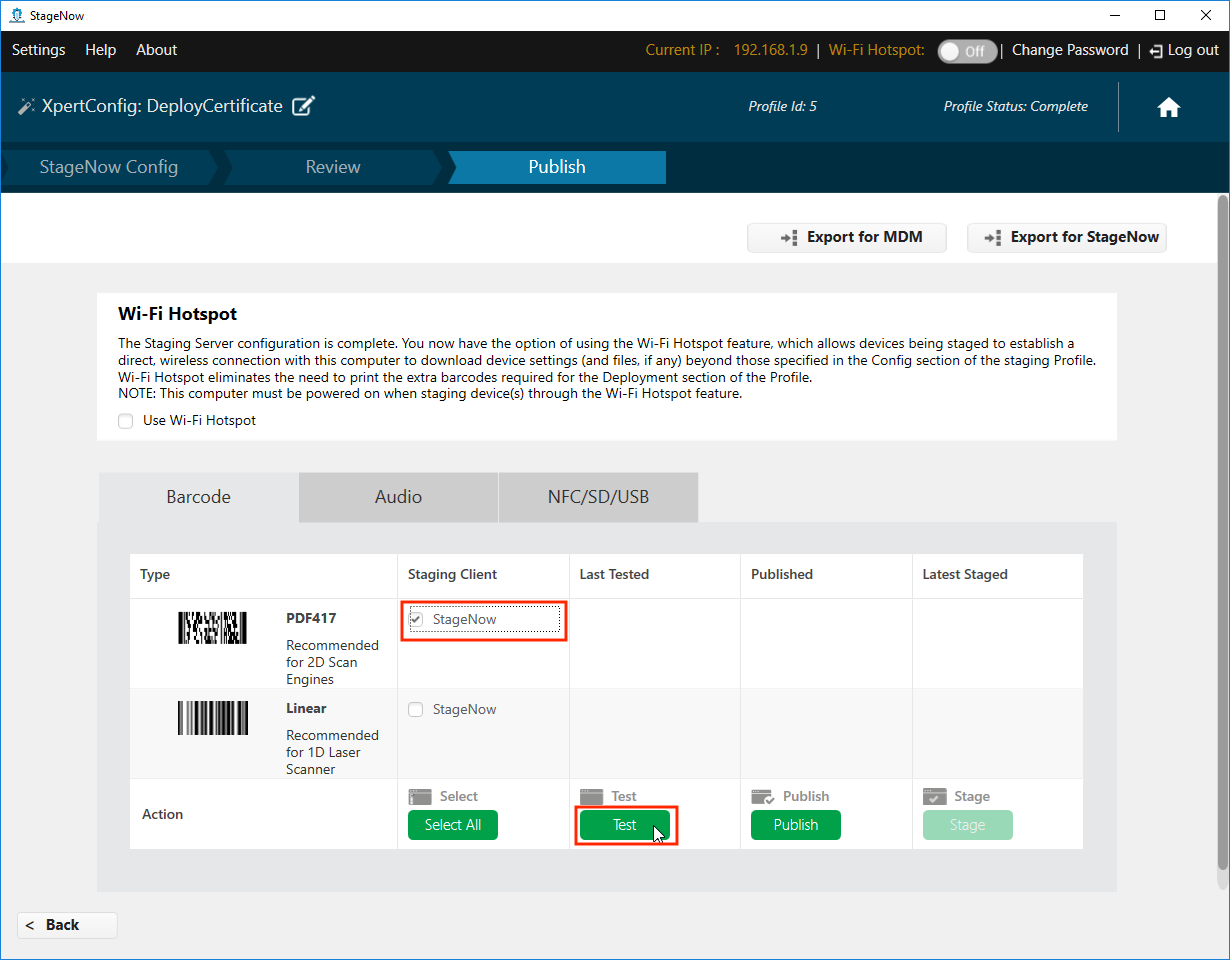Toggle the Wi-Fi Hotspot switch
Viewport: 1230px width, 960px height.
coord(966,51)
